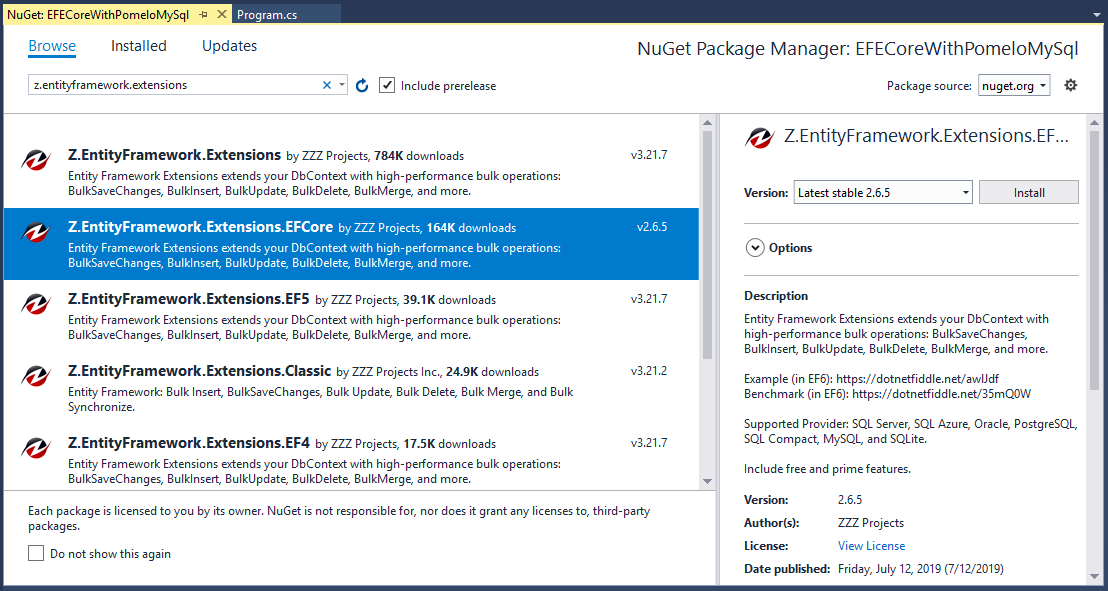The image size is (1108, 591).
Task: Click package list scrollbar down arrow
Action: tap(707, 481)
